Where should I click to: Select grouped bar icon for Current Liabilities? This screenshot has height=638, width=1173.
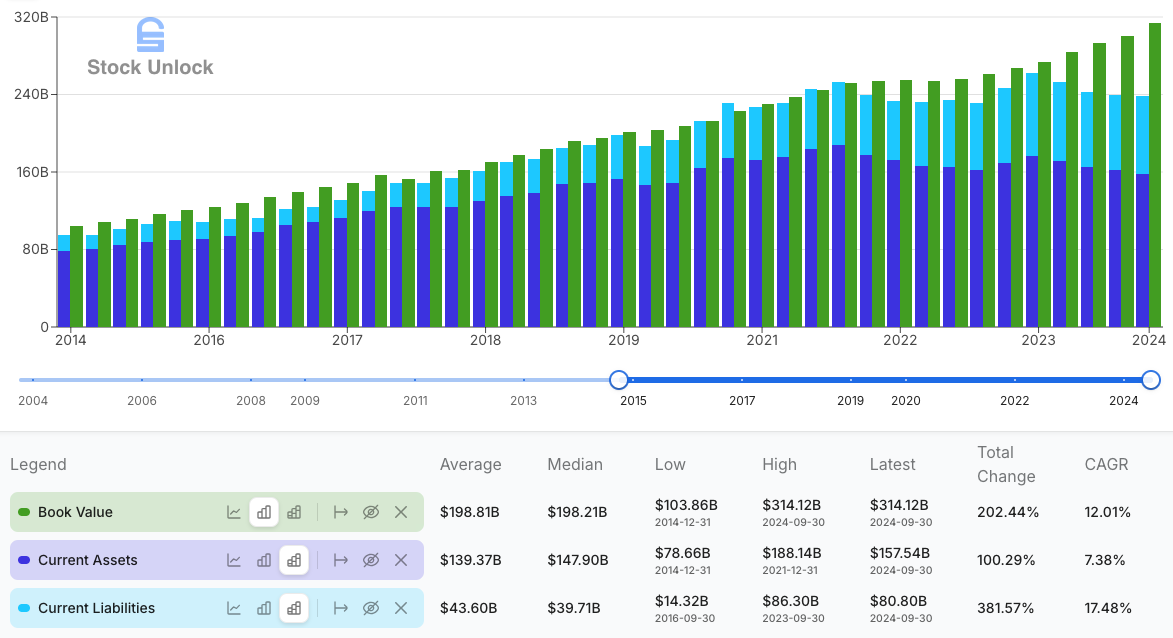264,608
